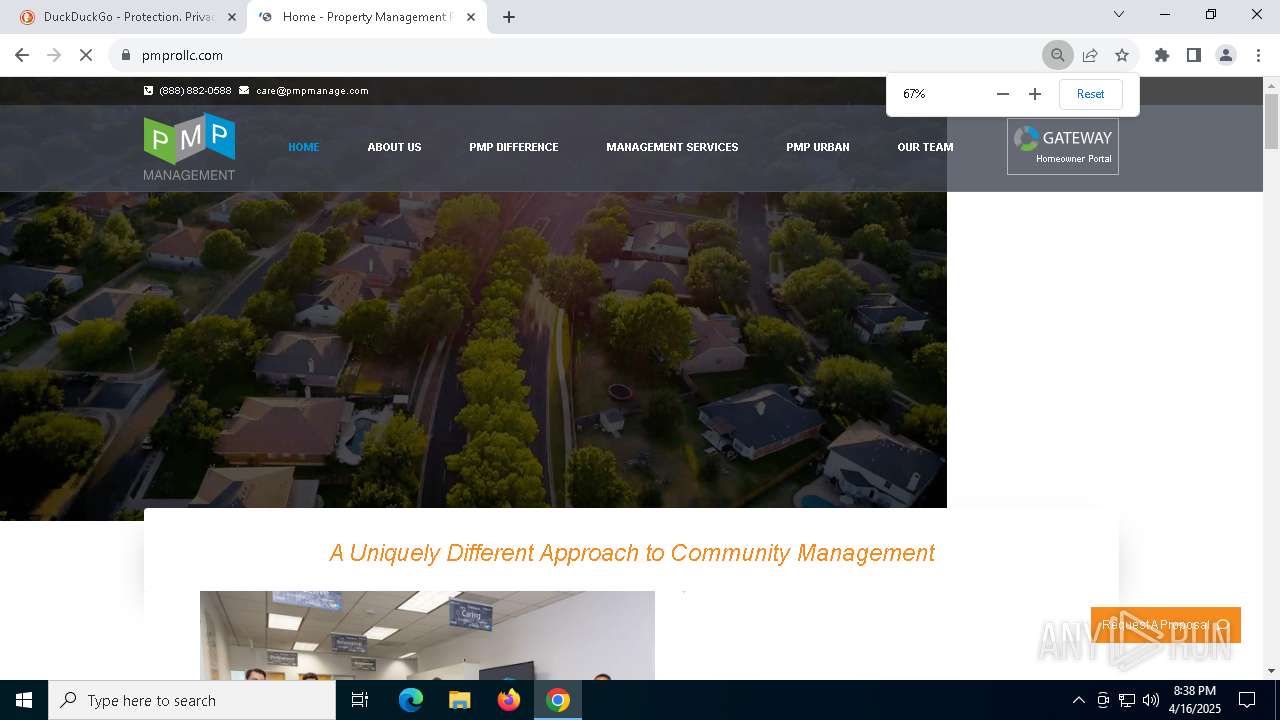Open Chrome's three-dot menu
The width and height of the screenshot is (1280, 720).
(1258, 55)
